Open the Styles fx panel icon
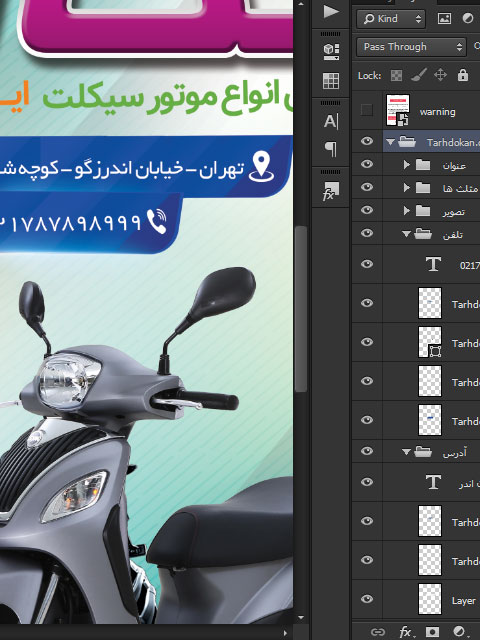Screen dimensions: 480x640 (x=331, y=191)
